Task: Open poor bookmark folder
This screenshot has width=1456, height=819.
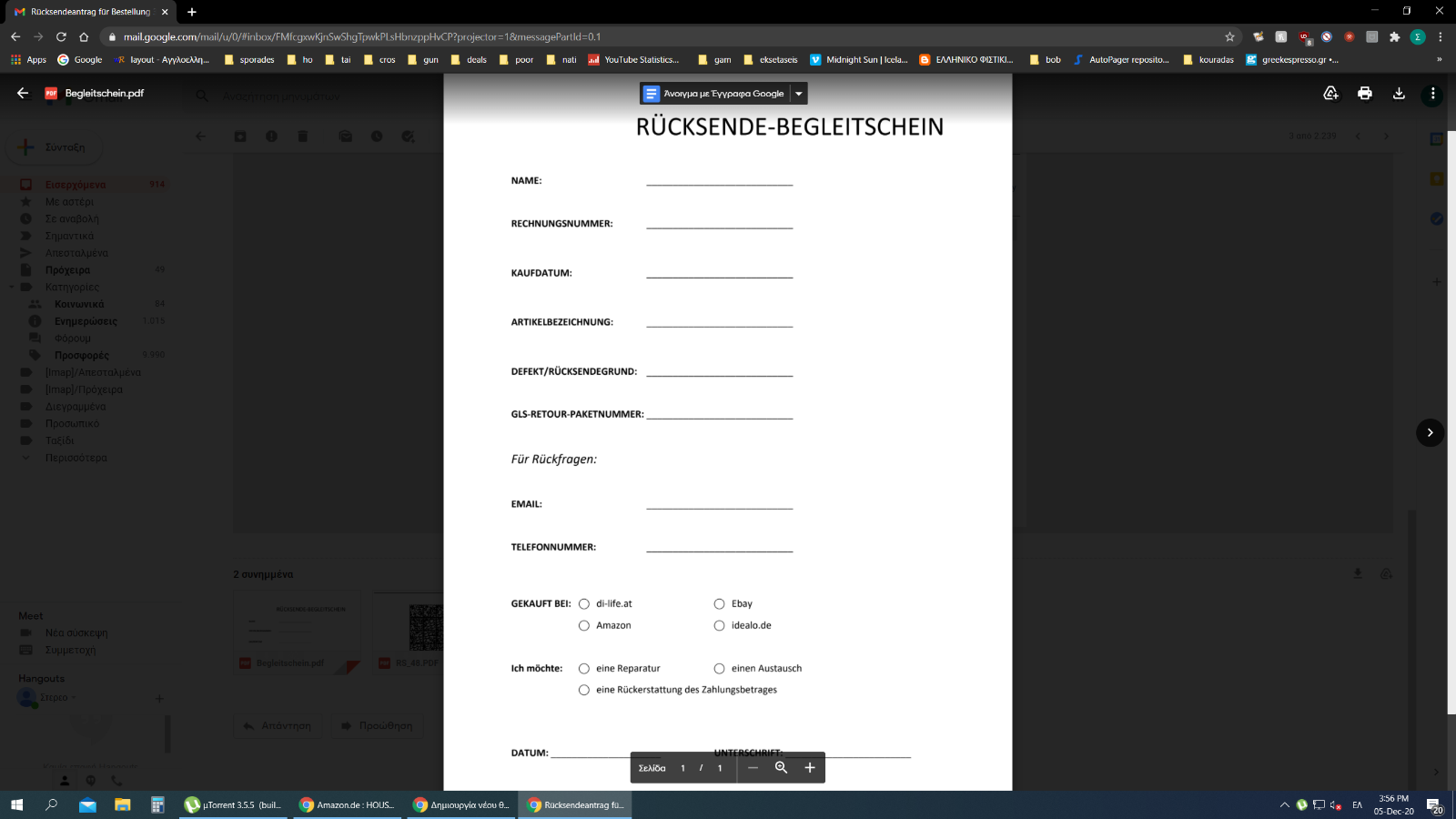Action: click(516, 60)
